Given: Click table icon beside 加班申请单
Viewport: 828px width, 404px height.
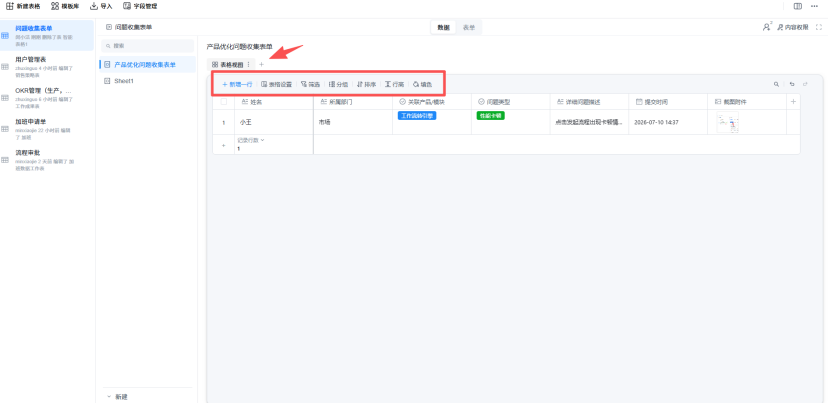Looking at the screenshot, I should (5, 129).
